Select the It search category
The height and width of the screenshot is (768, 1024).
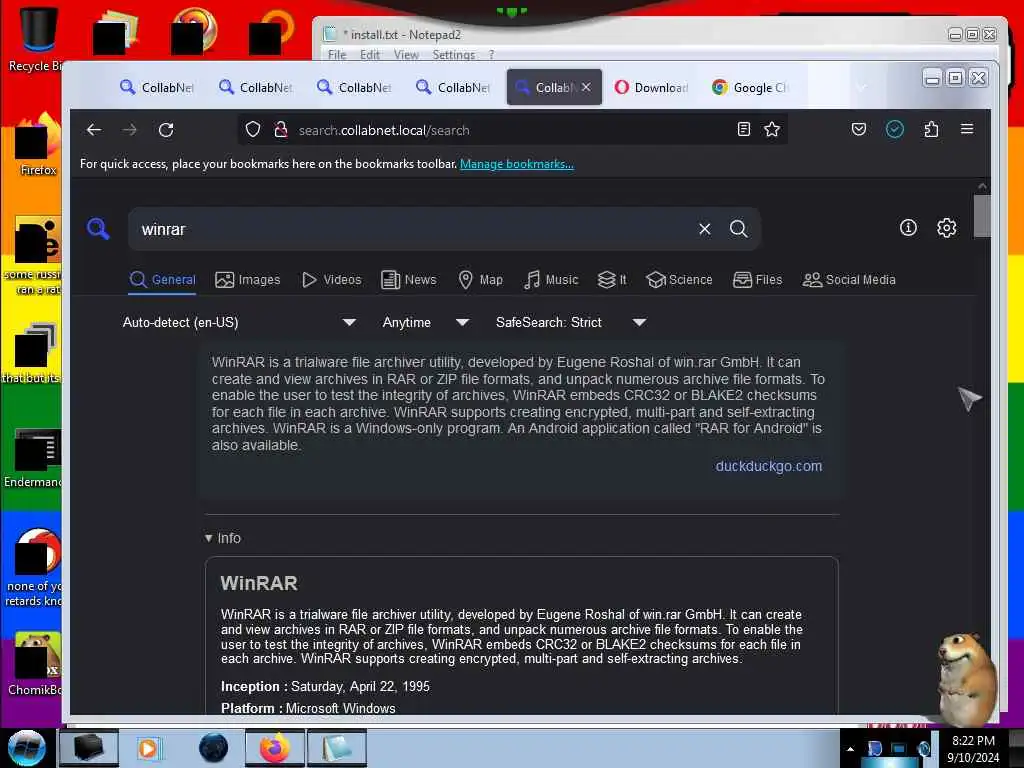(x=612, y=280)
